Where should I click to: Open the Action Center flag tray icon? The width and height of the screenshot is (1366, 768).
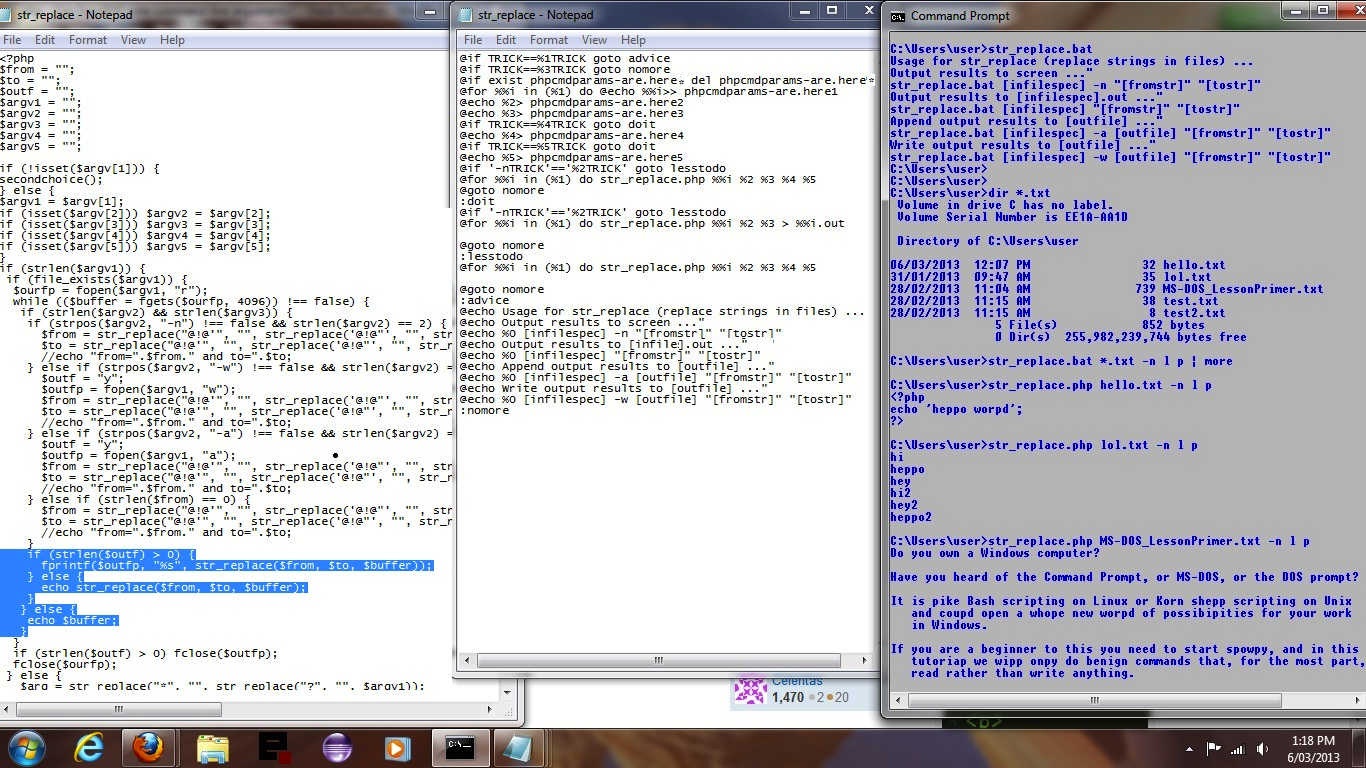(x=1214, y=748)
